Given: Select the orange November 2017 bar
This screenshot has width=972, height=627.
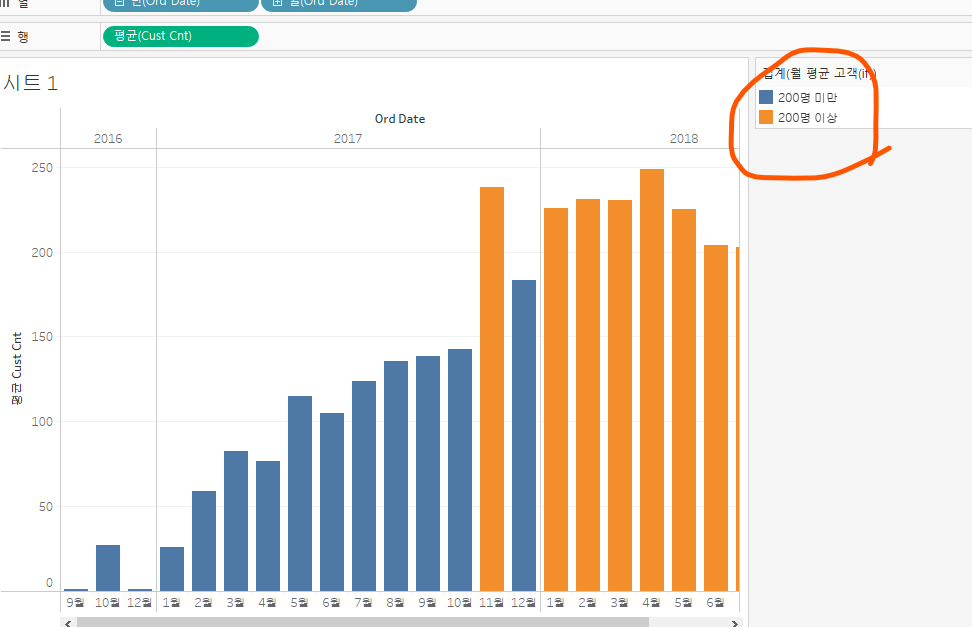Looking at the screenshot, I should [492, 389].
